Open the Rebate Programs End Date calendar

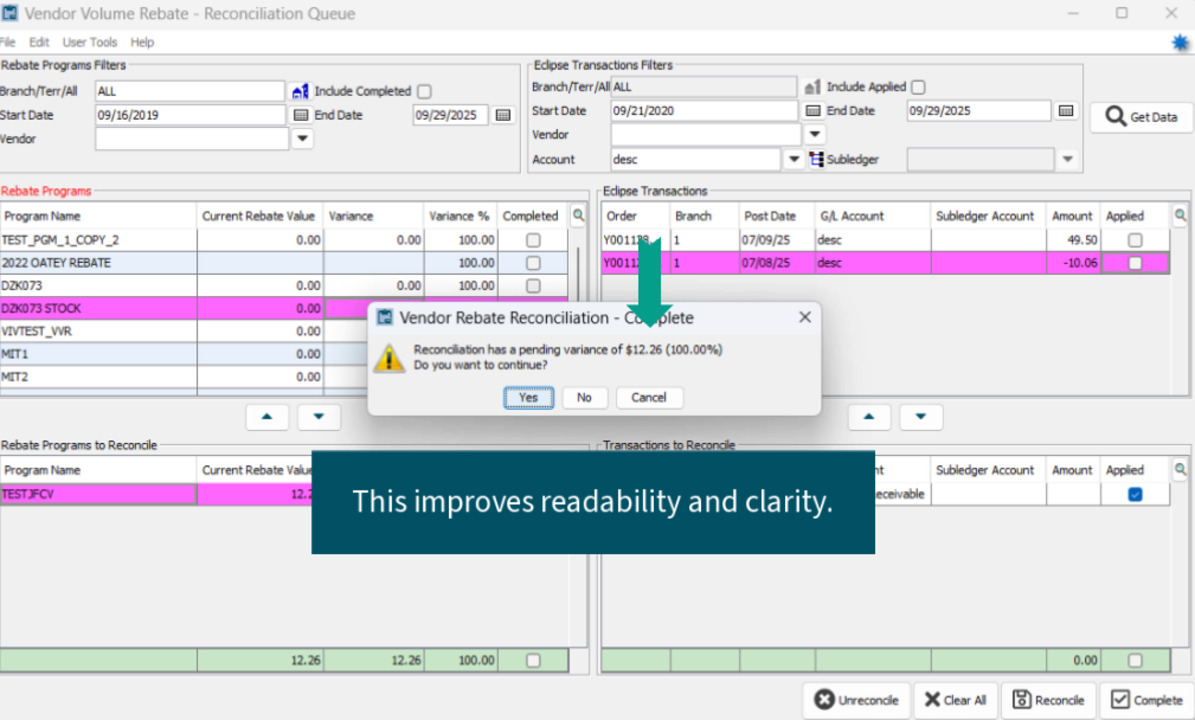(x=503, y=115)
